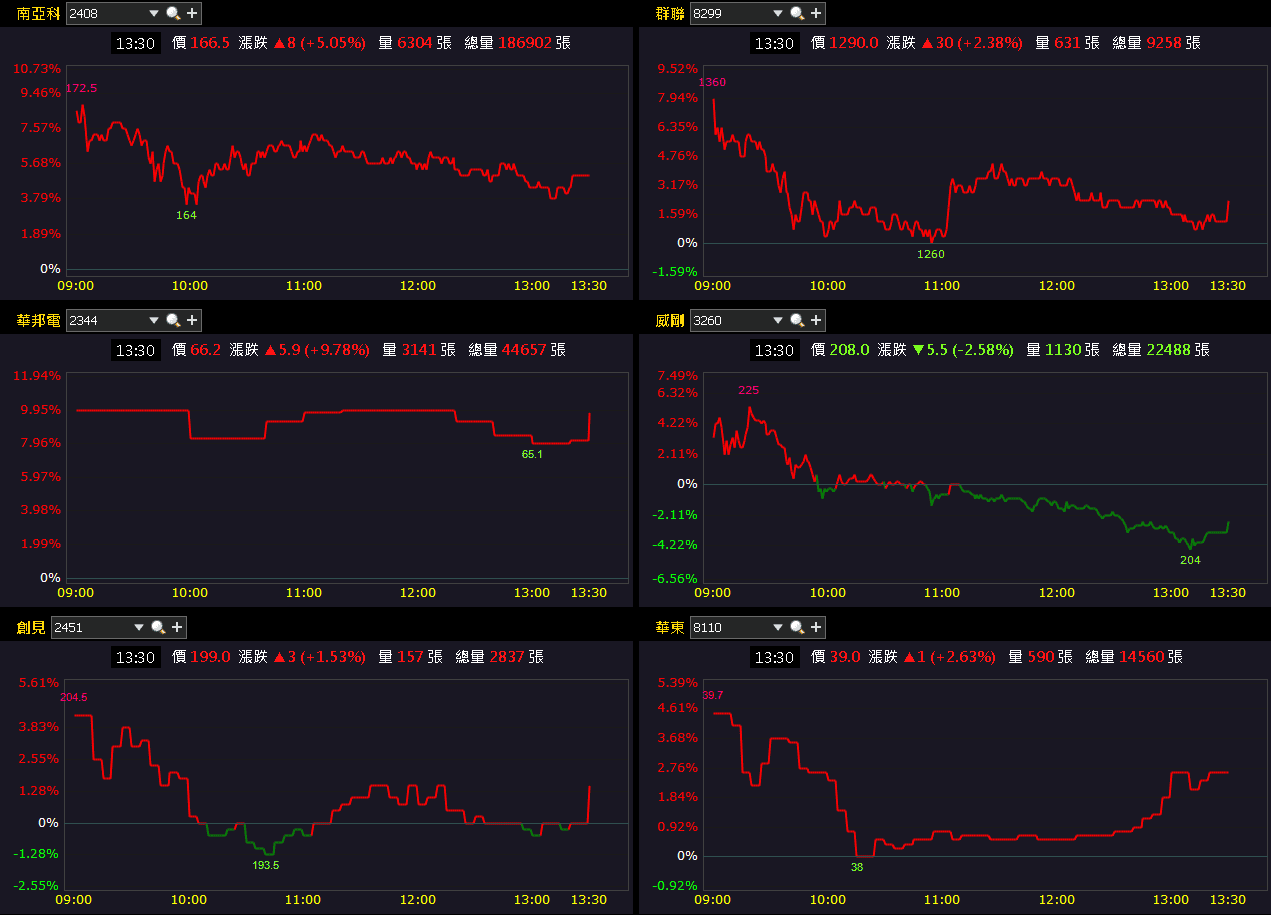Click the total volume 186902

coord(525,43)
